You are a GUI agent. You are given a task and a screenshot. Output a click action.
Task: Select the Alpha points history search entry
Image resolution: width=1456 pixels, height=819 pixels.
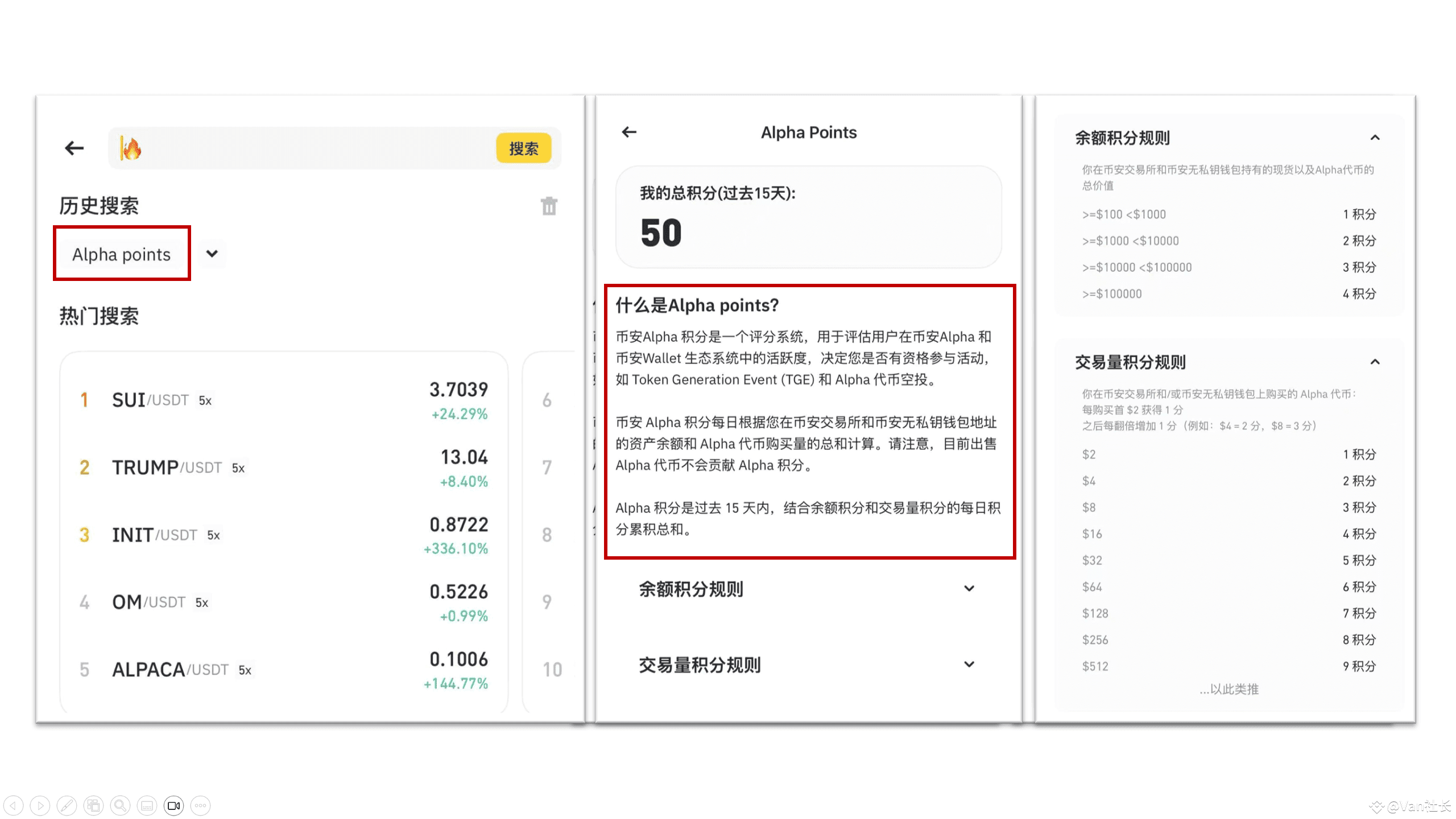(121, 254)
